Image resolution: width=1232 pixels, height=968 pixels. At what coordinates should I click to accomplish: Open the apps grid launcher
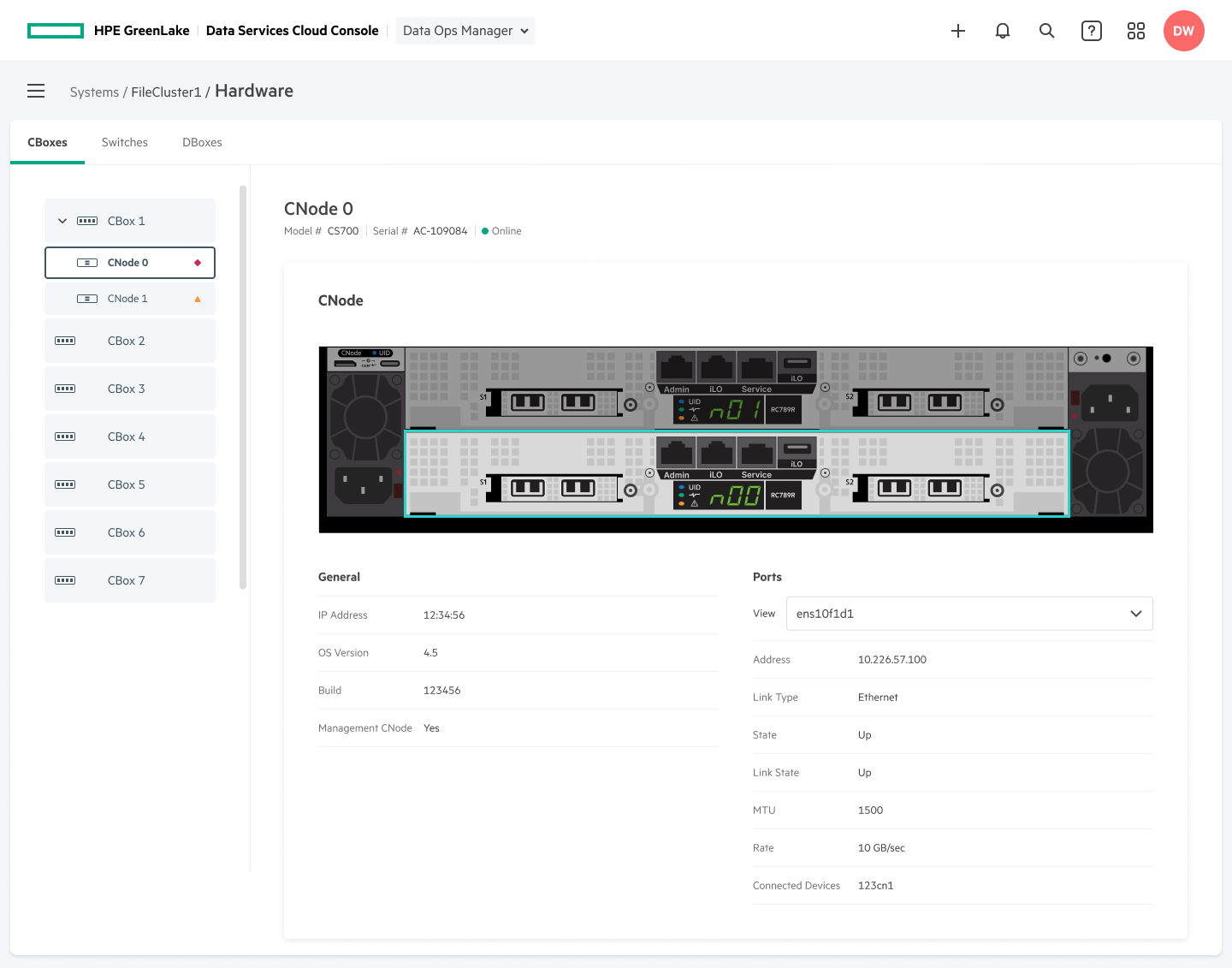1136,31
